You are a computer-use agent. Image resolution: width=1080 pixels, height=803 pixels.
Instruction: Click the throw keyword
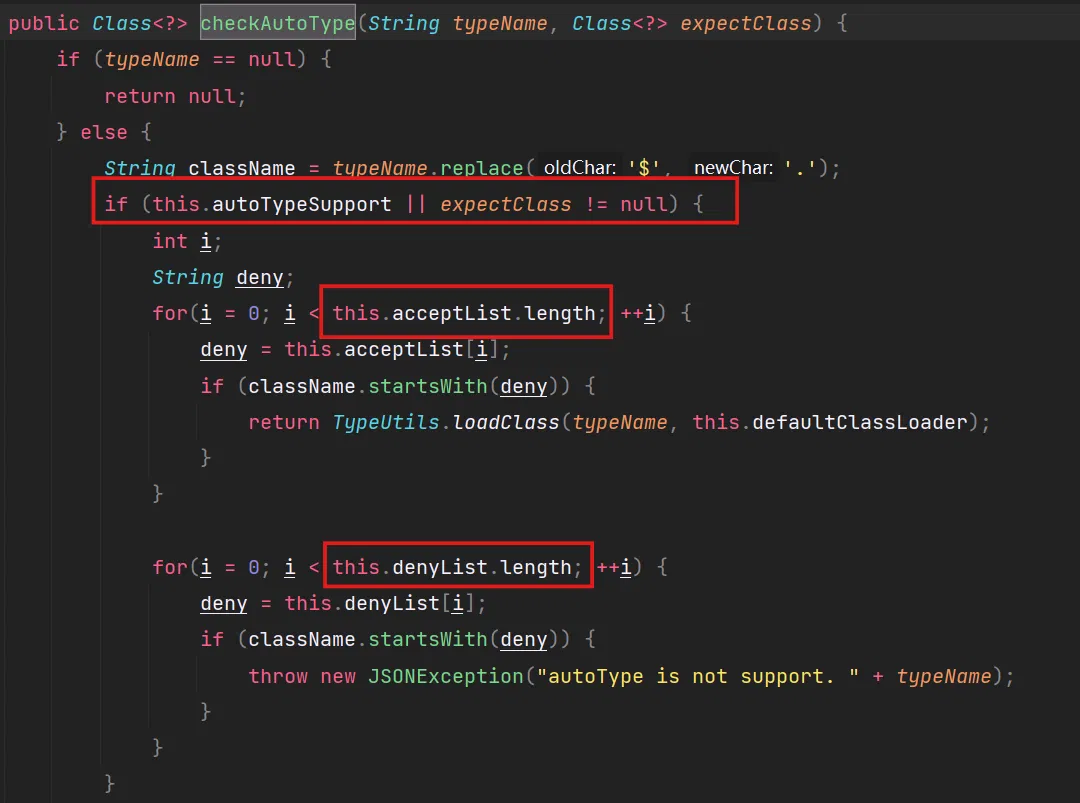(278, 676)
